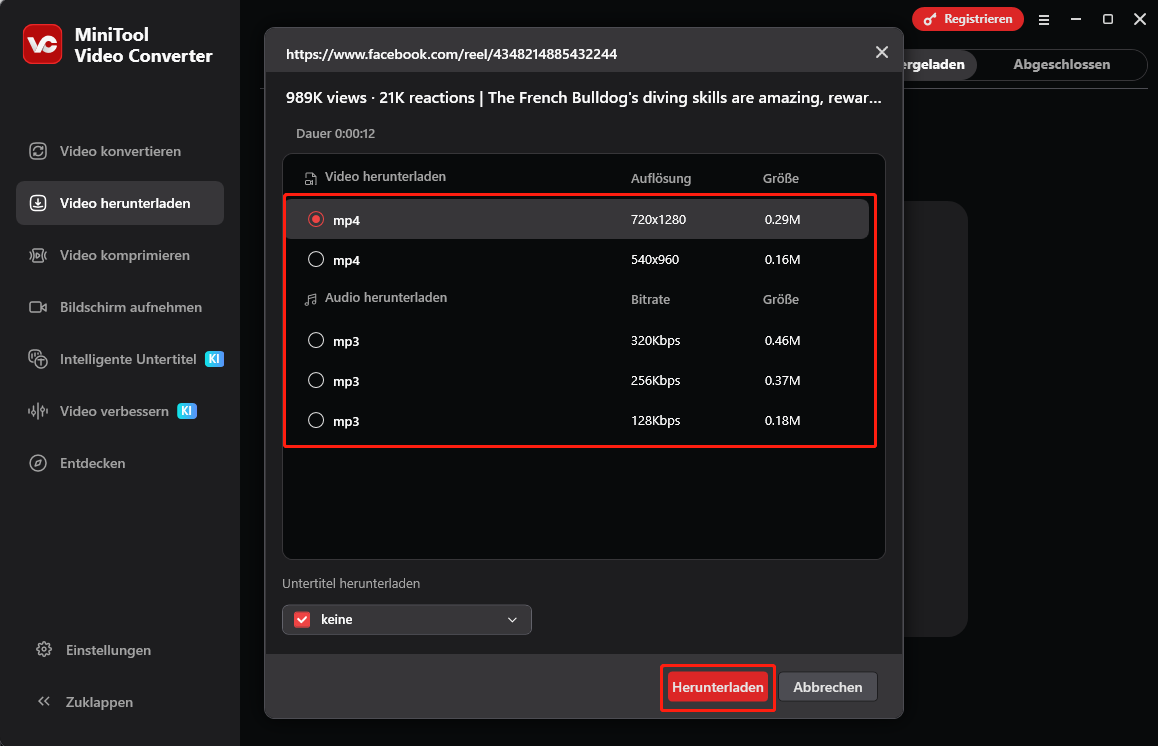Minimize the application window

click(x=1076, y=19)
